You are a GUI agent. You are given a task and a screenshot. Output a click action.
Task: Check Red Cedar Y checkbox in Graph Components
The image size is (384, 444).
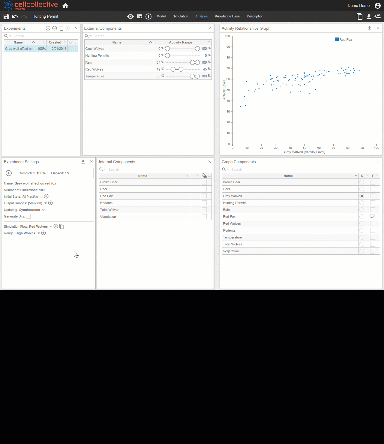[373, 224]
